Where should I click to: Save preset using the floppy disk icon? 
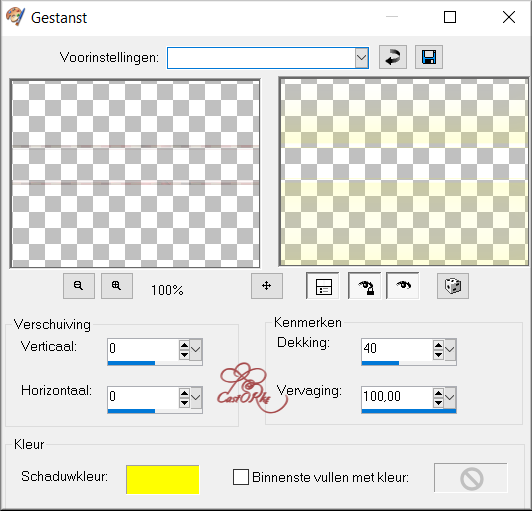click(429, 57)
